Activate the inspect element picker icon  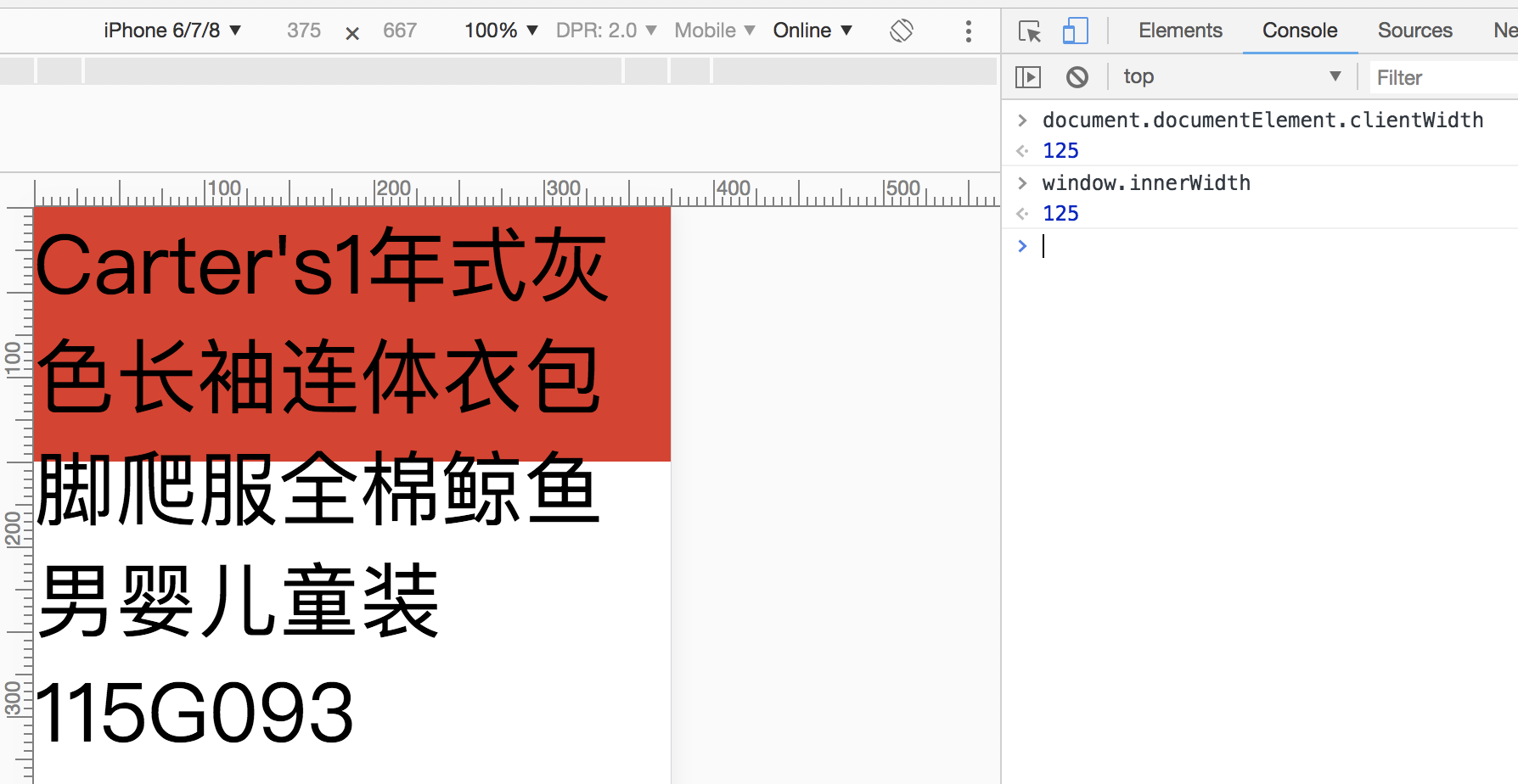1030,31
